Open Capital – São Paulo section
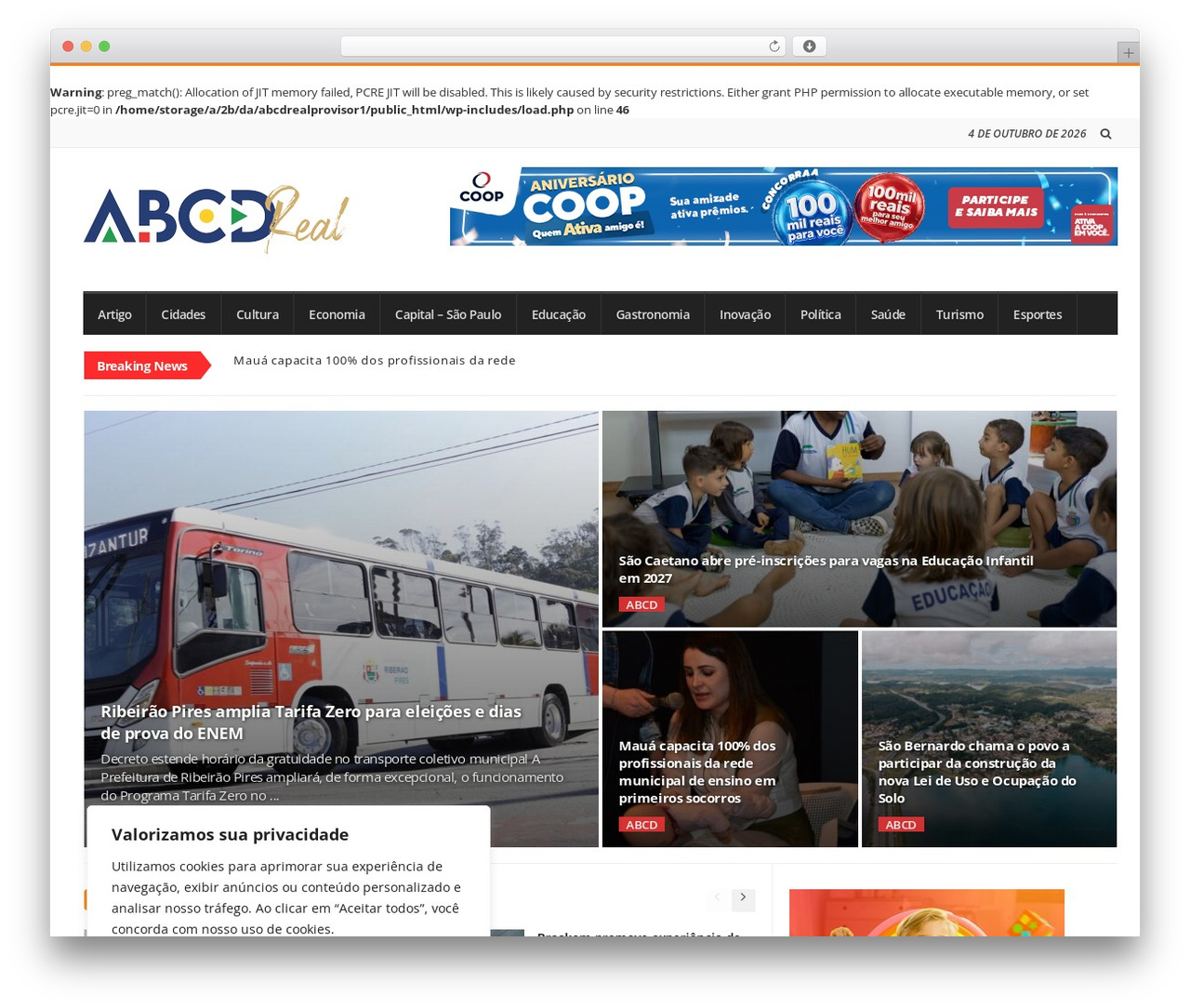 pos(448,314)
